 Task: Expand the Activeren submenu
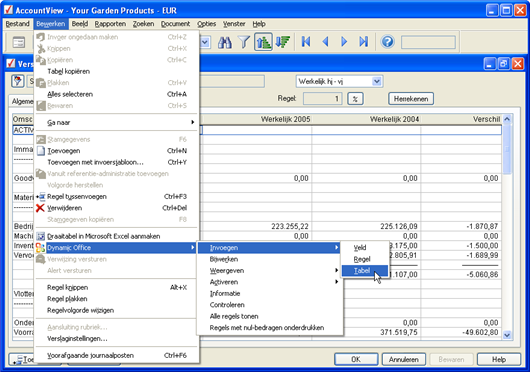[x=269, y=282]
